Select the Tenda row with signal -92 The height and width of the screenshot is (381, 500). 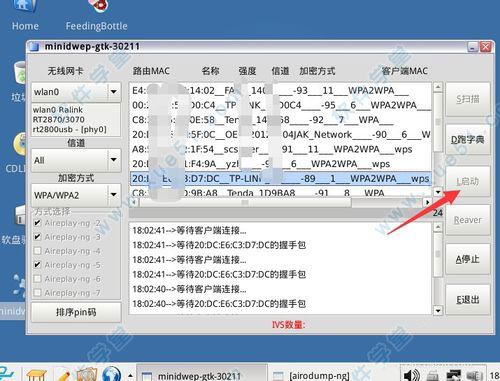[281, 120]
